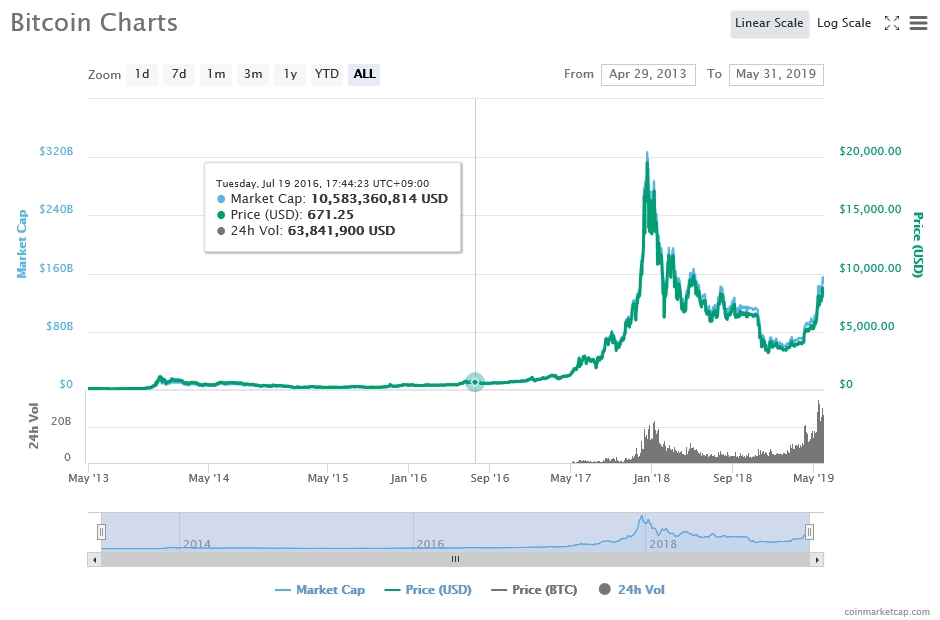The width and height of the screenshot is (940, 620).
Task: Toggle fullscreen view of the chart
Action: tap(892, 23)
